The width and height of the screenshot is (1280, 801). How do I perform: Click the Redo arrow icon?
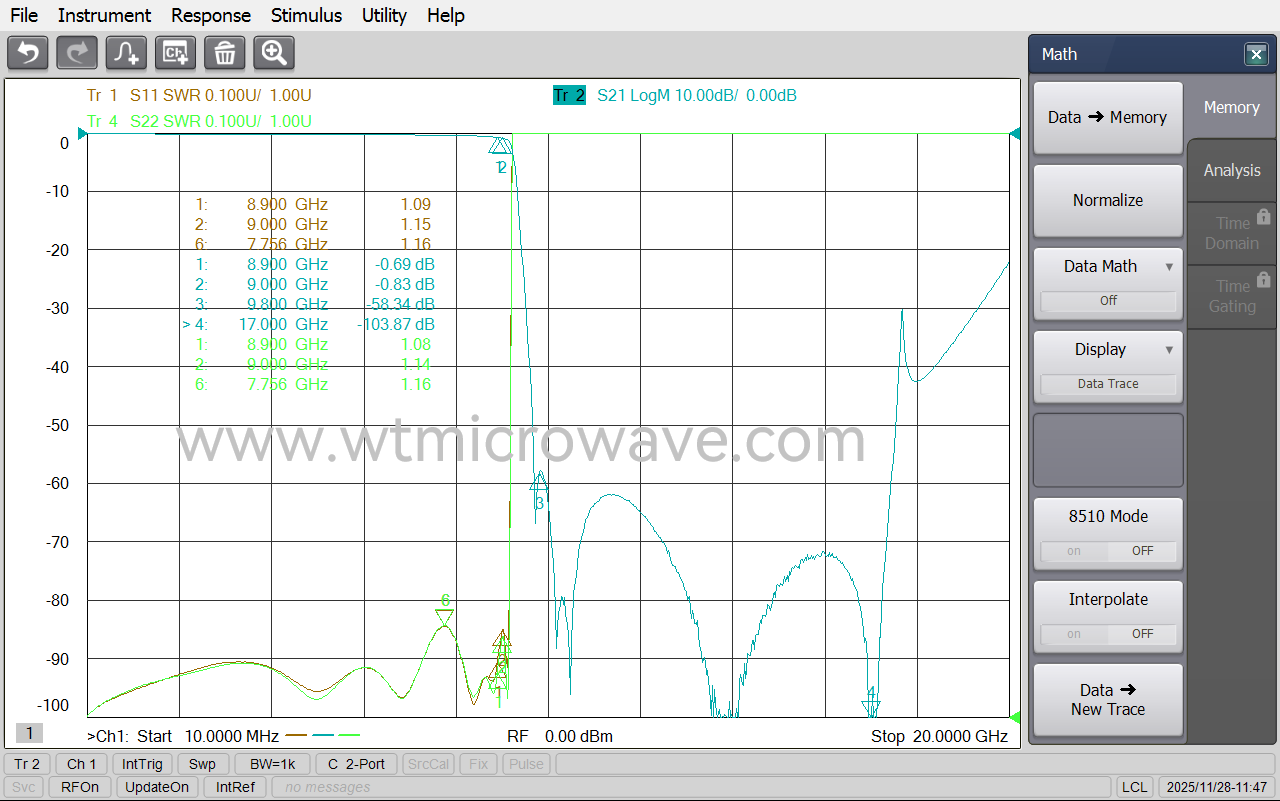click(x=77, y=53)
